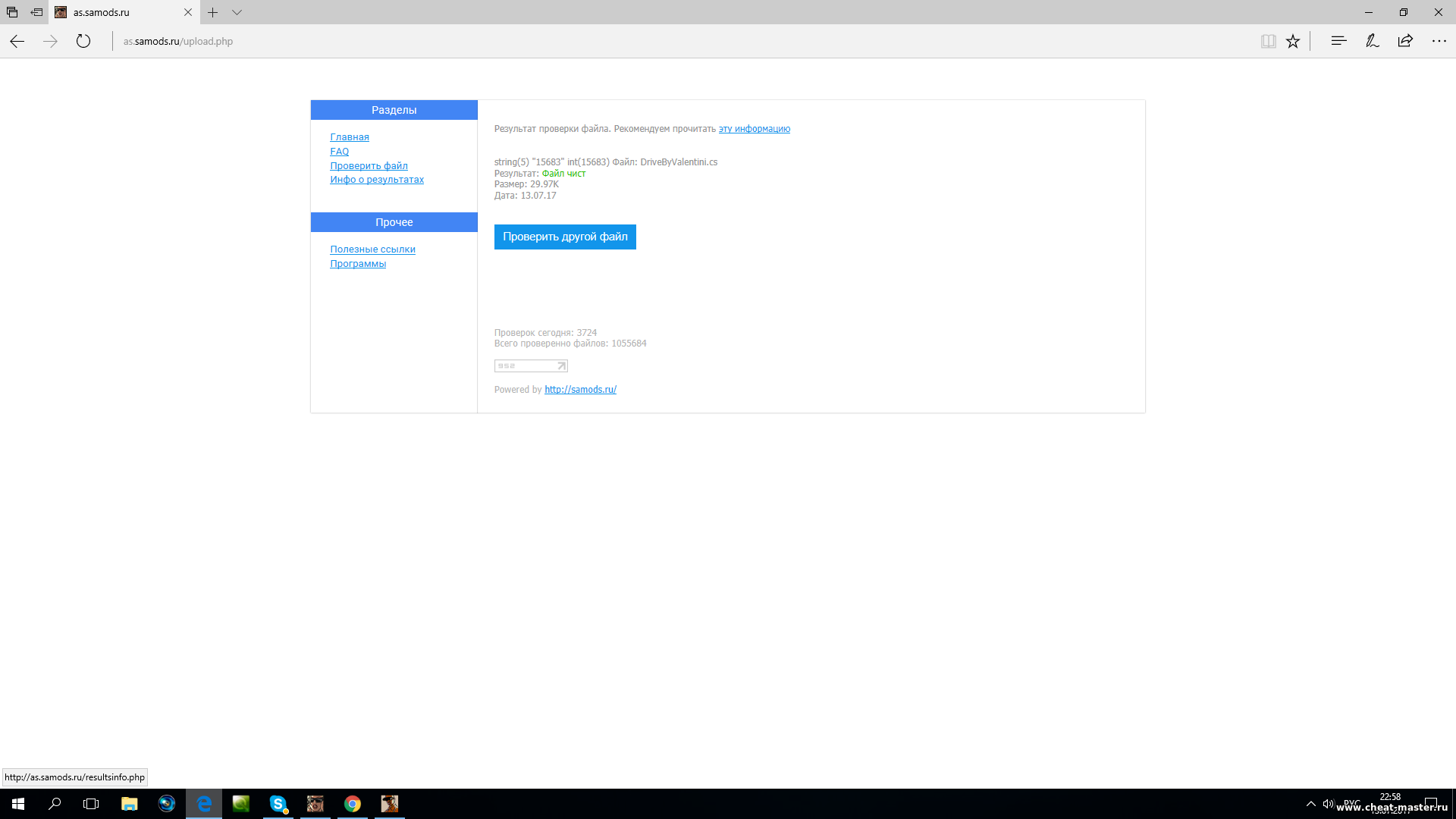
Task: Expand the system tray hidden icons arrow
Action: pyautogui.click(x=1310, y=803)
